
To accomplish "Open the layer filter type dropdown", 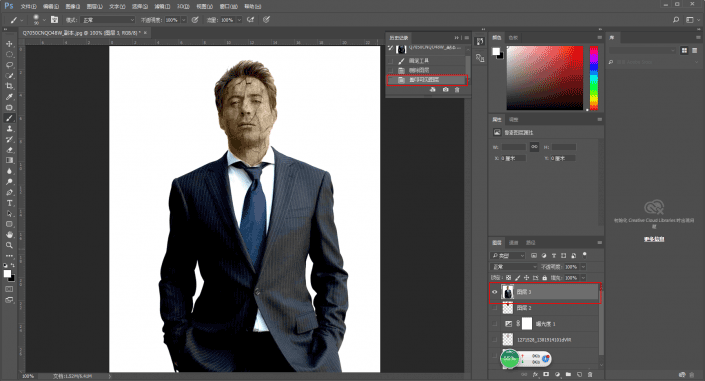I will tap(508, 255).
